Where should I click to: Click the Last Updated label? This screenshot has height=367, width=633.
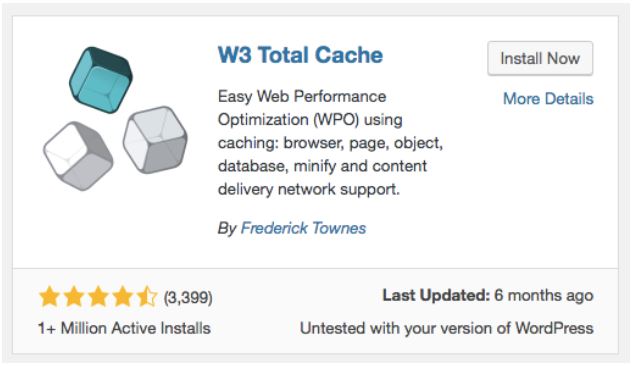click(x=436, y=296)
